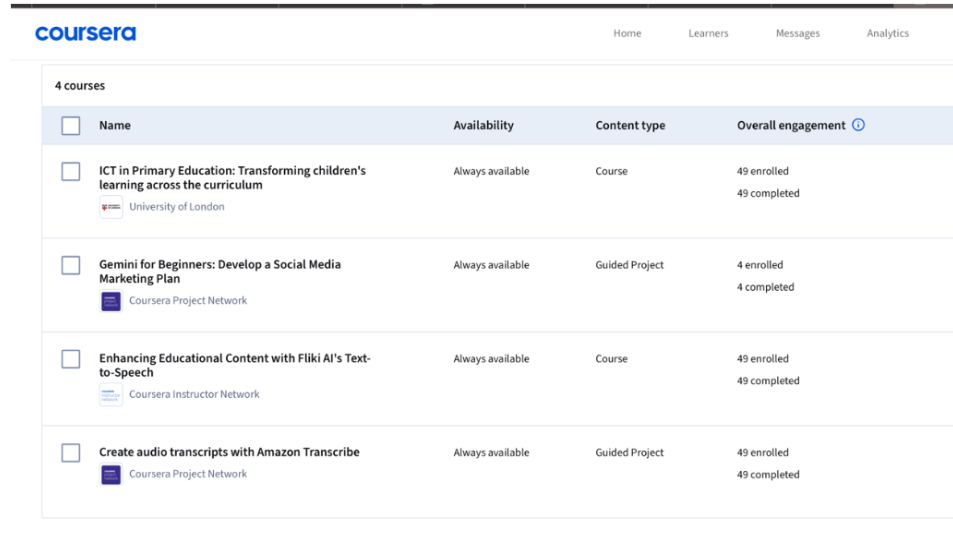
Task: Click '4 enrolled' in the Gemini row
Action: [x=760, y=265]
